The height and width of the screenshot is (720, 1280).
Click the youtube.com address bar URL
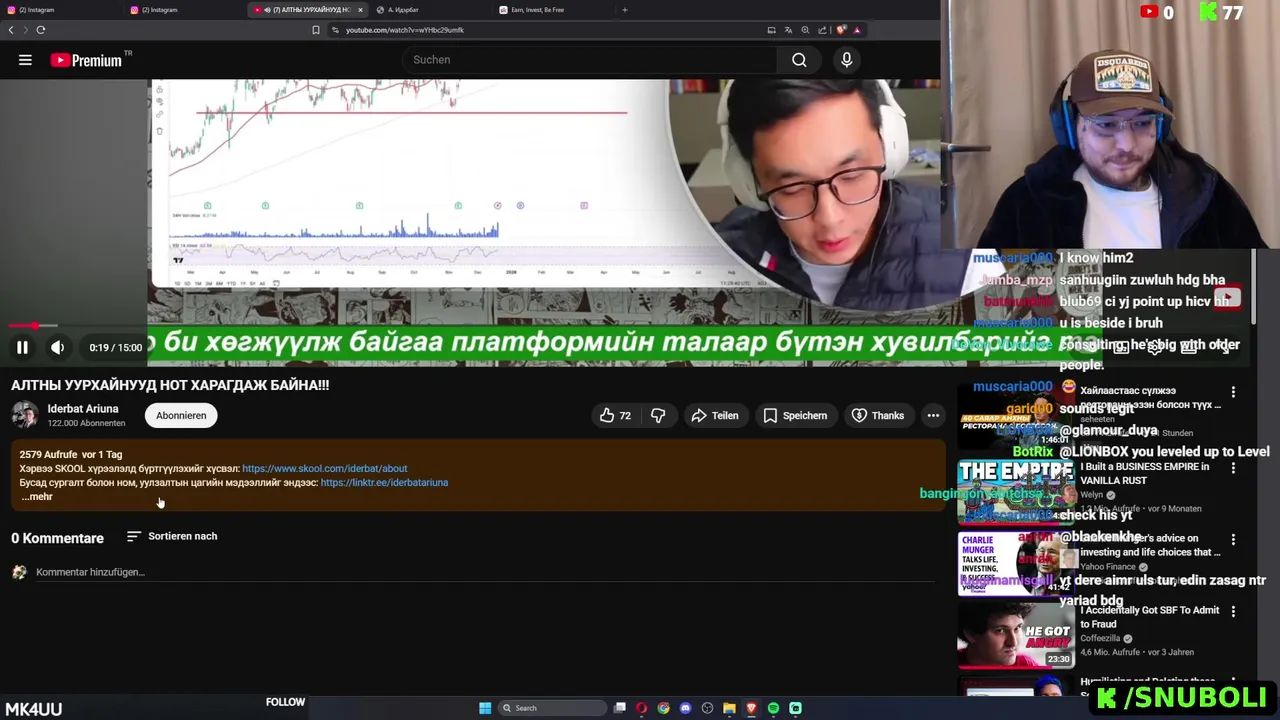tap(404, 30)
